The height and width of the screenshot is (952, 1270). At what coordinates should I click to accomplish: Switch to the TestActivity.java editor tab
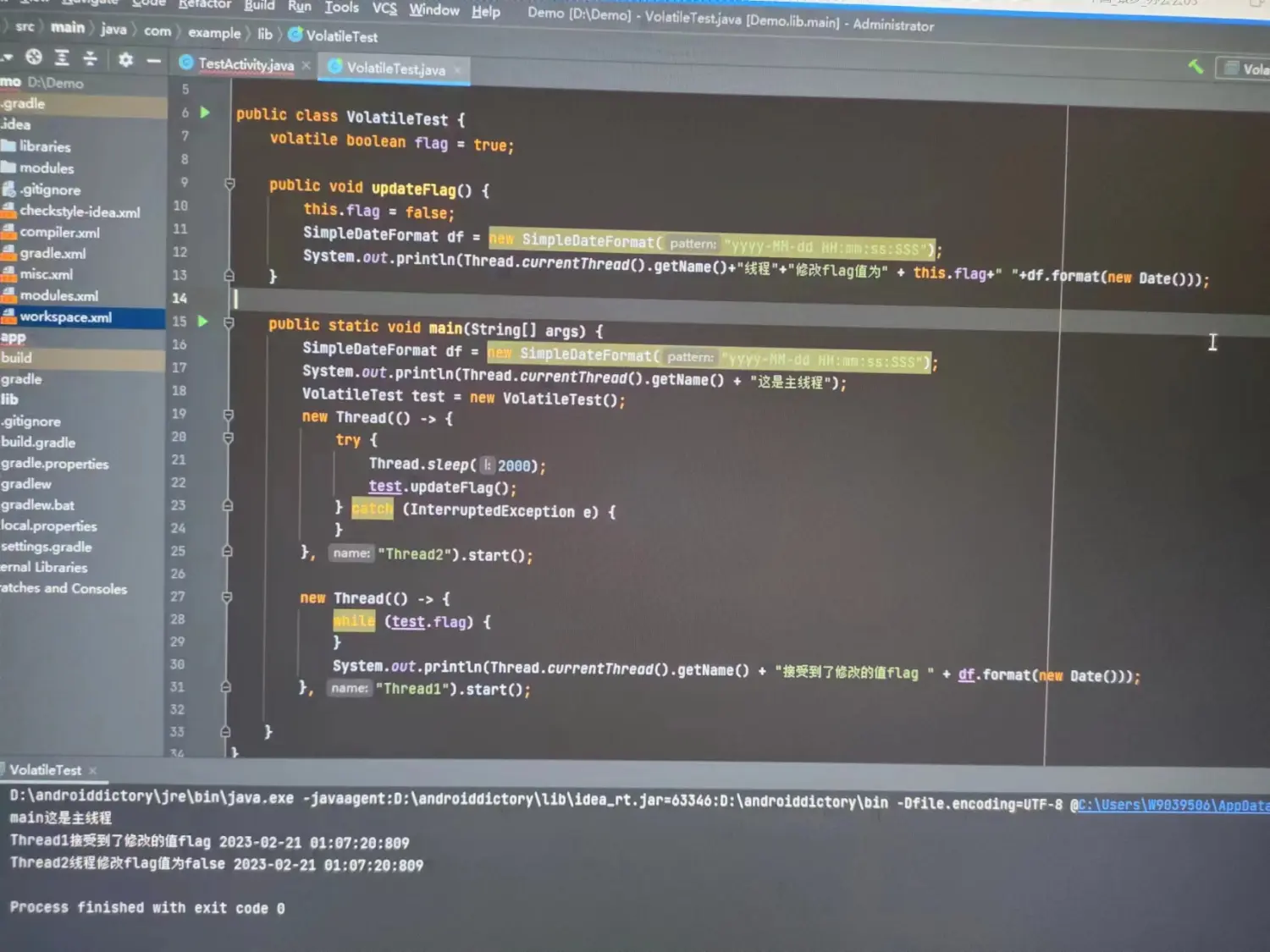246,64
